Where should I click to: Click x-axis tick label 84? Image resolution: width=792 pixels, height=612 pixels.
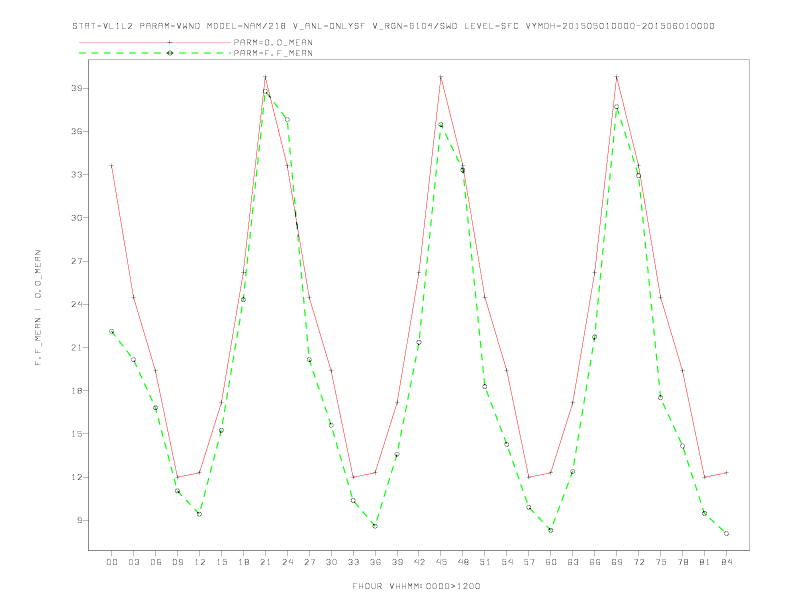(x=726, y=562)
